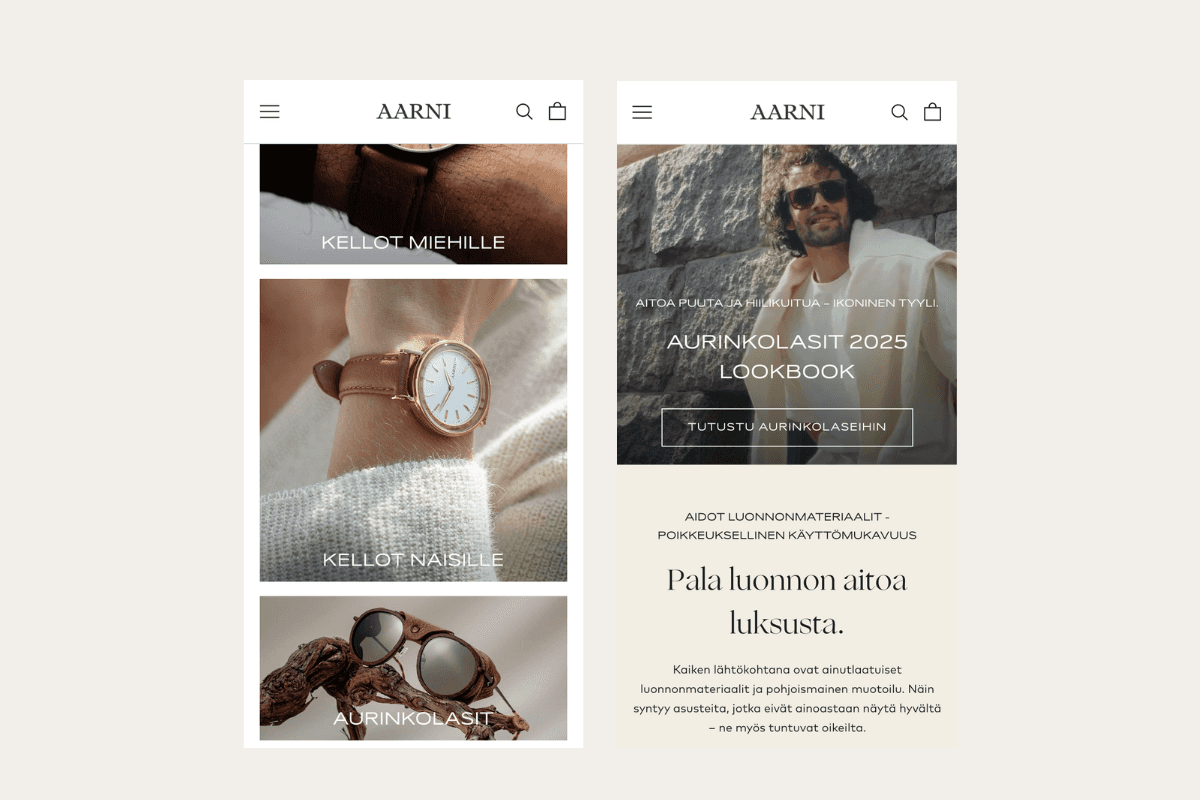The height and width of the screenshot is (800, 1200).
Task: Open the Aurinkolasit category tile
Action: click(x=413, y=668)
